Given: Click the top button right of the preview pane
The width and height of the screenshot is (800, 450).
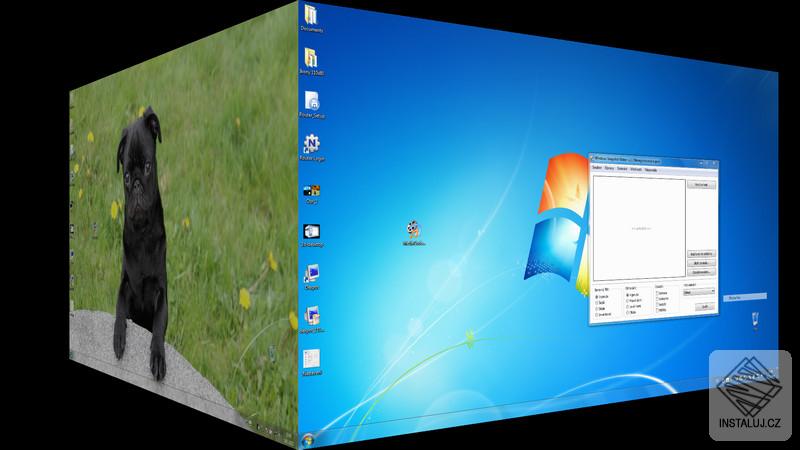Looking at the screenshot, I should tap(702, 185).
